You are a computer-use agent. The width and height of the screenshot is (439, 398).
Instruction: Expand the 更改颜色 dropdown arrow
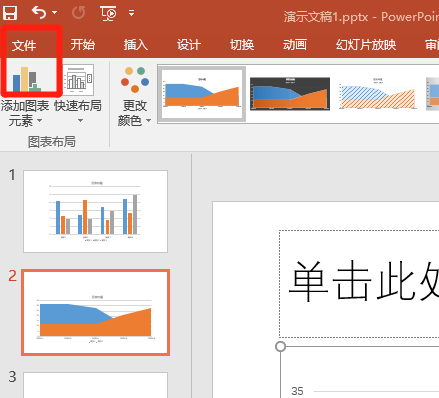148,120
